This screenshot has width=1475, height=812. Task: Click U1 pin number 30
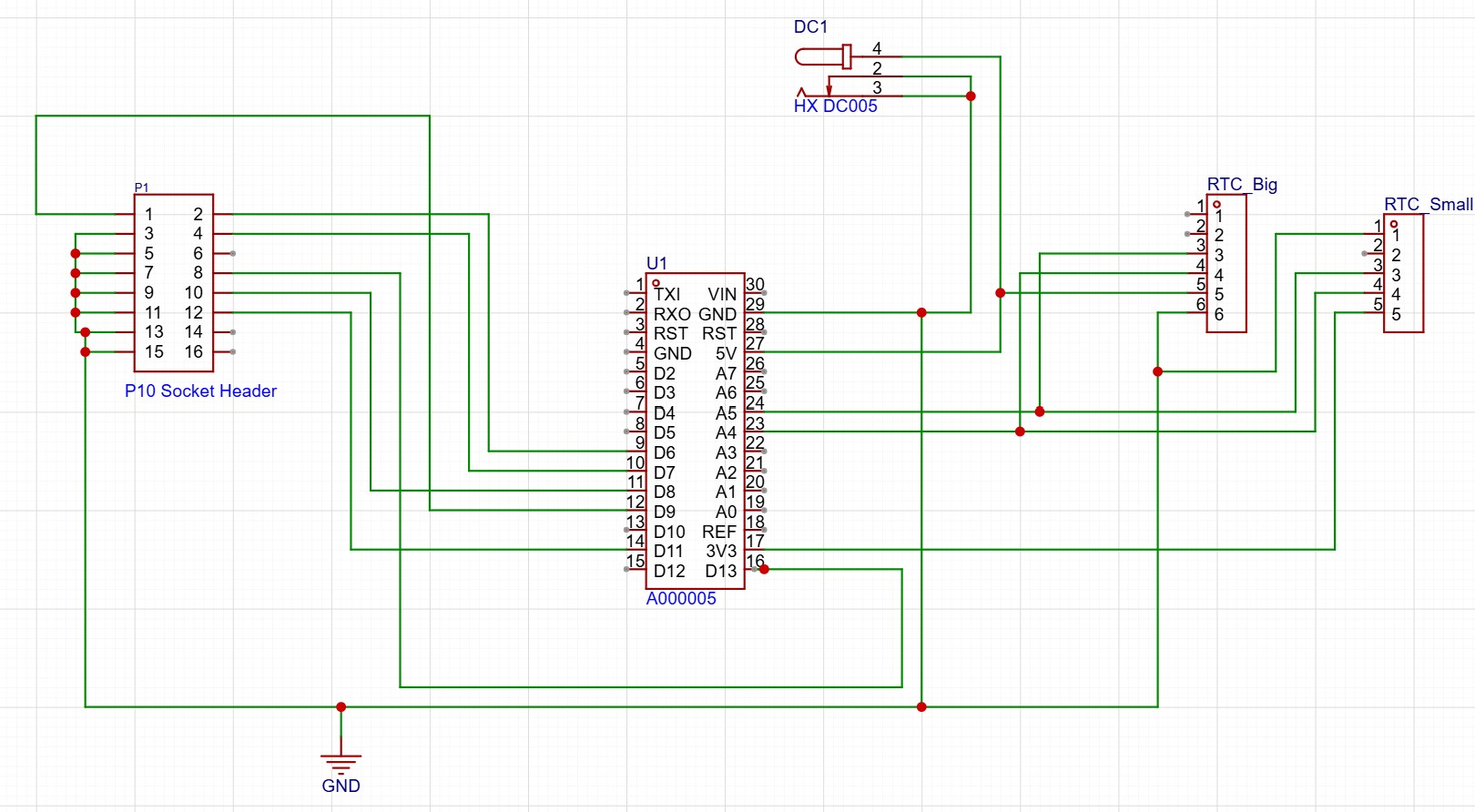[x=755, y=285]
